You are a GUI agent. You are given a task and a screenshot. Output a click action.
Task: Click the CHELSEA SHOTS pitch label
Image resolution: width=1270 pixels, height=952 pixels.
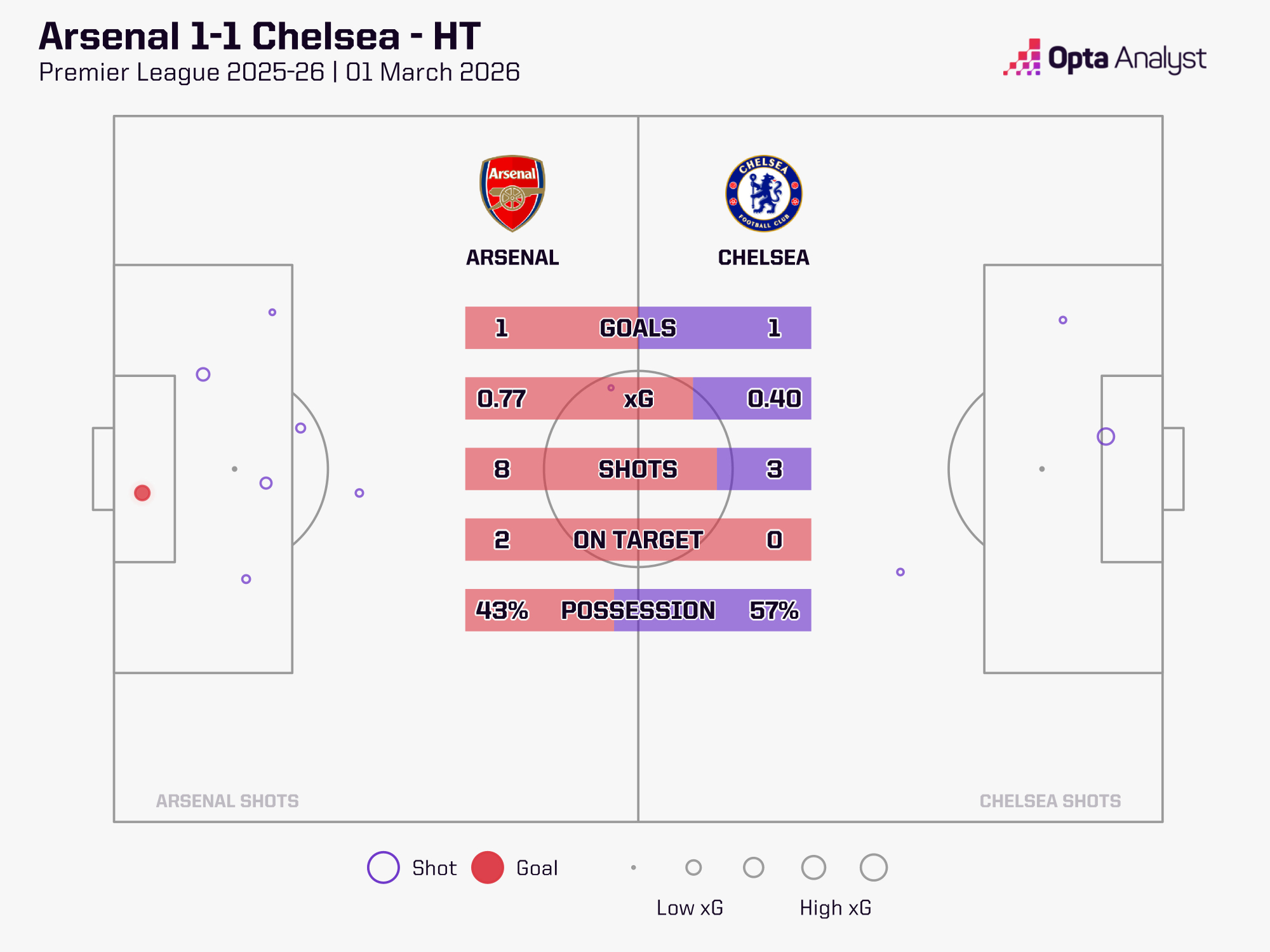click(1050, 801)
